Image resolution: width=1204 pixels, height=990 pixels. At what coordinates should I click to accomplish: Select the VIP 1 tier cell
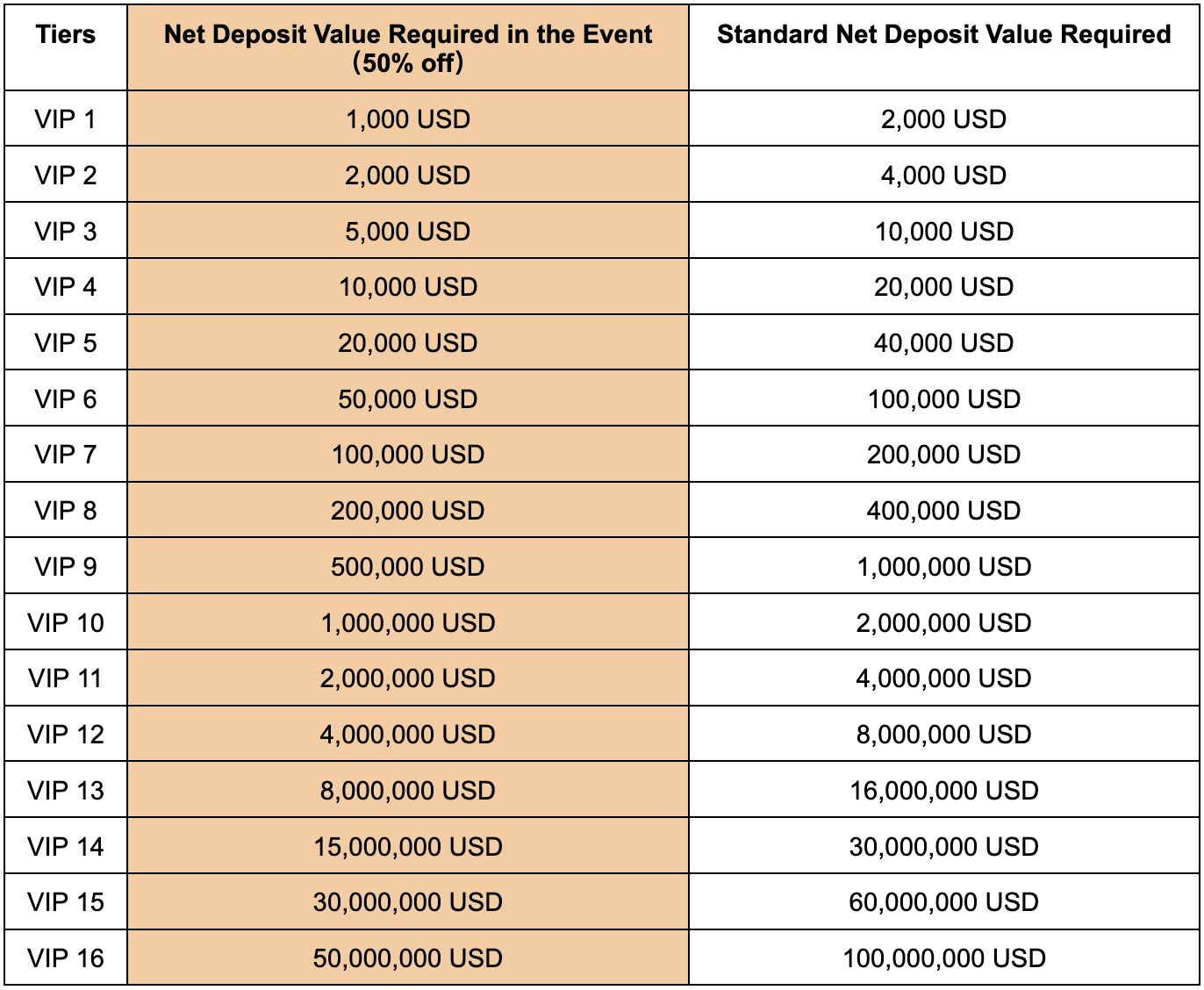click(66, 119)
